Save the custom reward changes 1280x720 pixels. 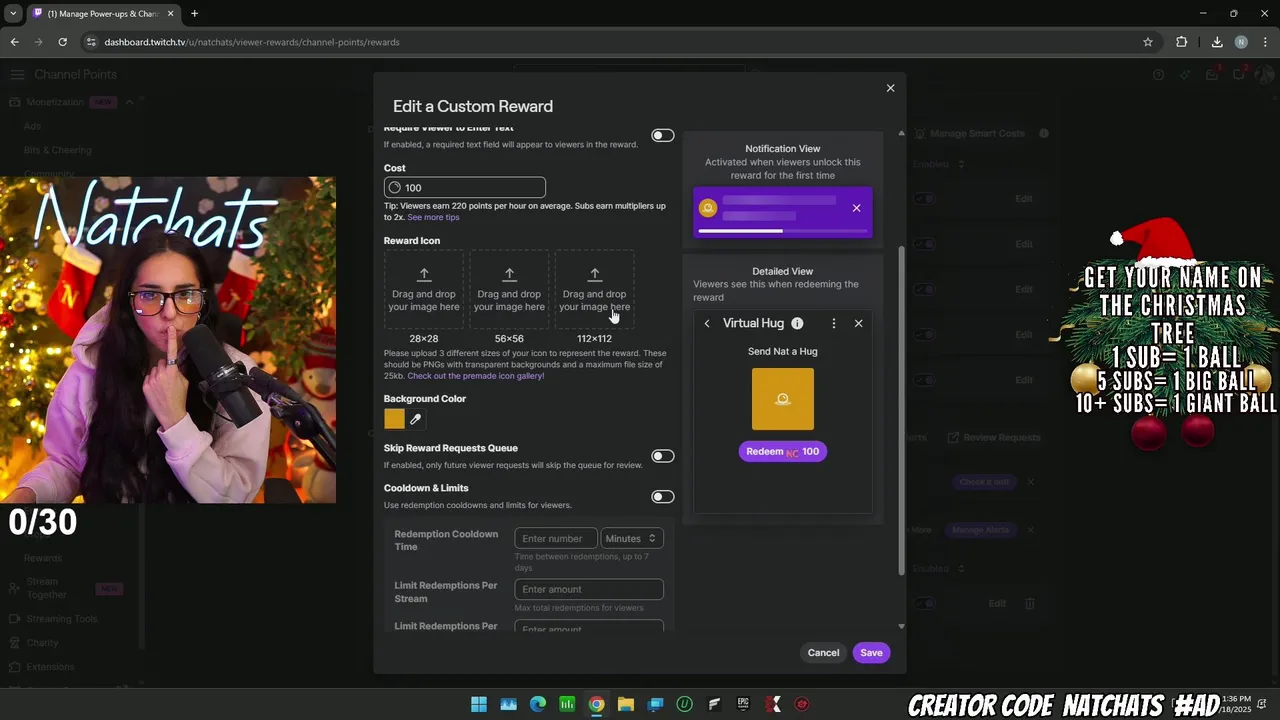(871, 653)
